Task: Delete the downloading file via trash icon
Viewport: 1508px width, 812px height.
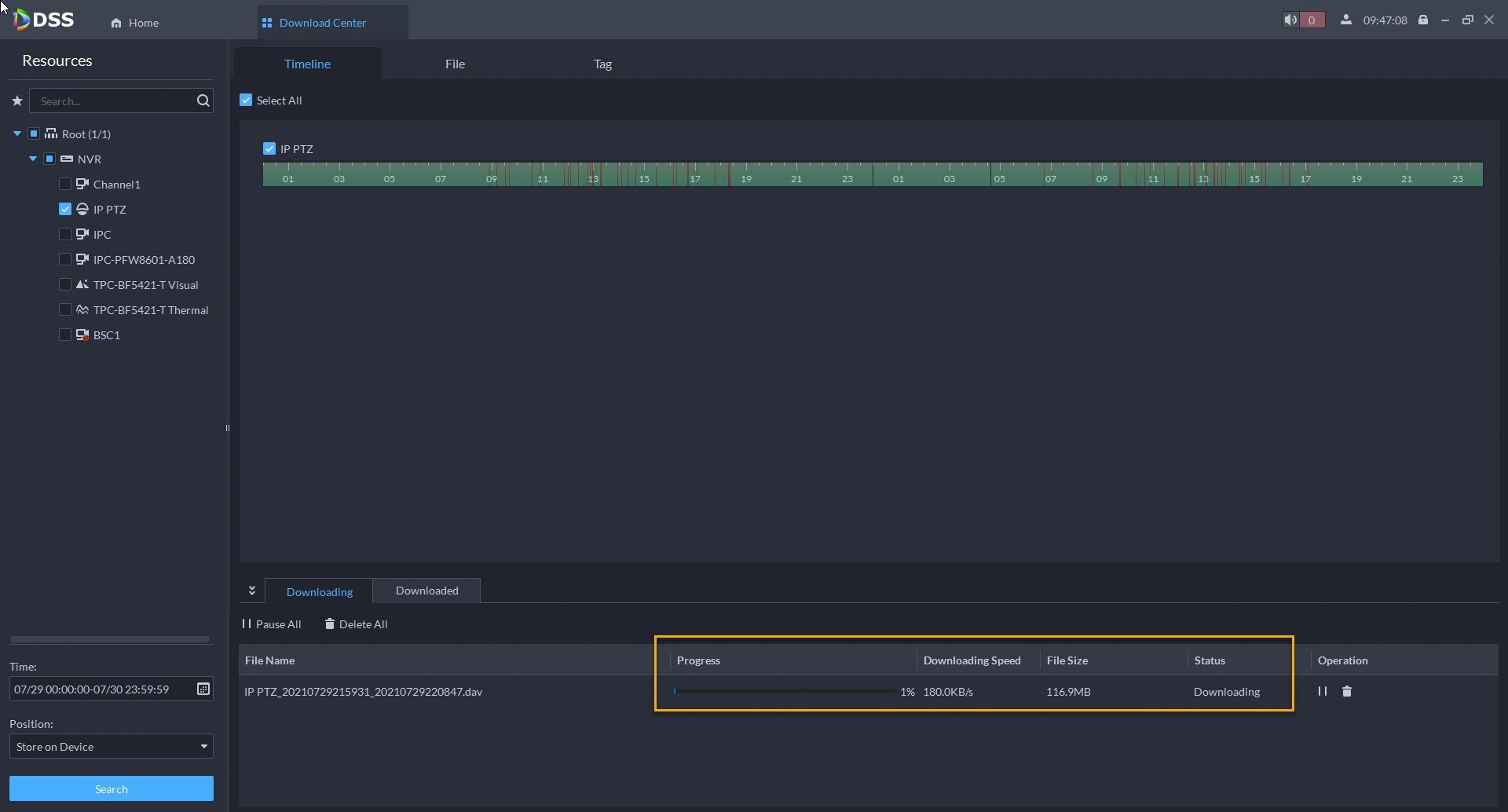Action: point(1347,692)
